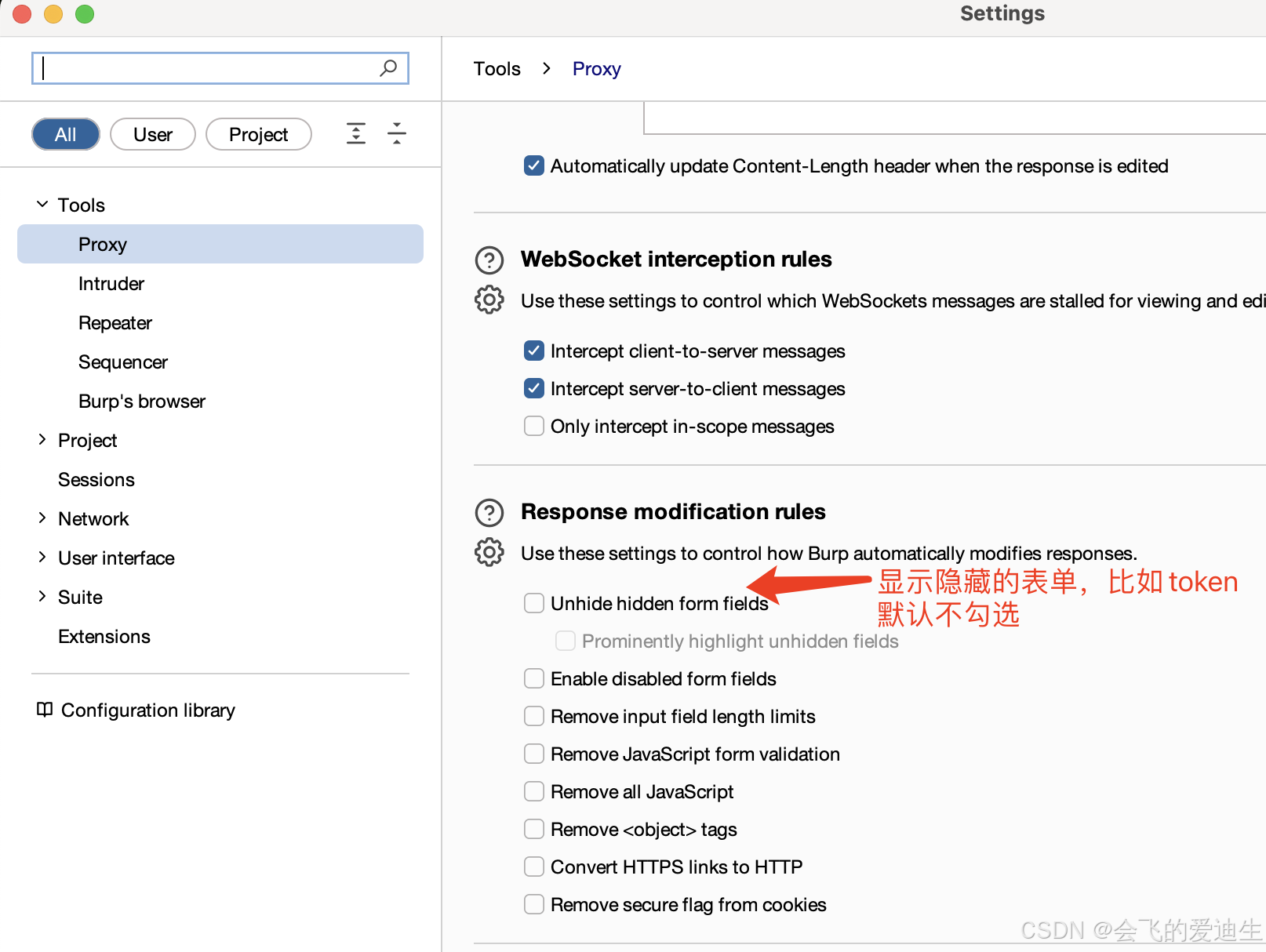This screenshot has width=1266, height=952.
Task: Check Convert HTTPS links to HTTP
Action: coord(534,867)
